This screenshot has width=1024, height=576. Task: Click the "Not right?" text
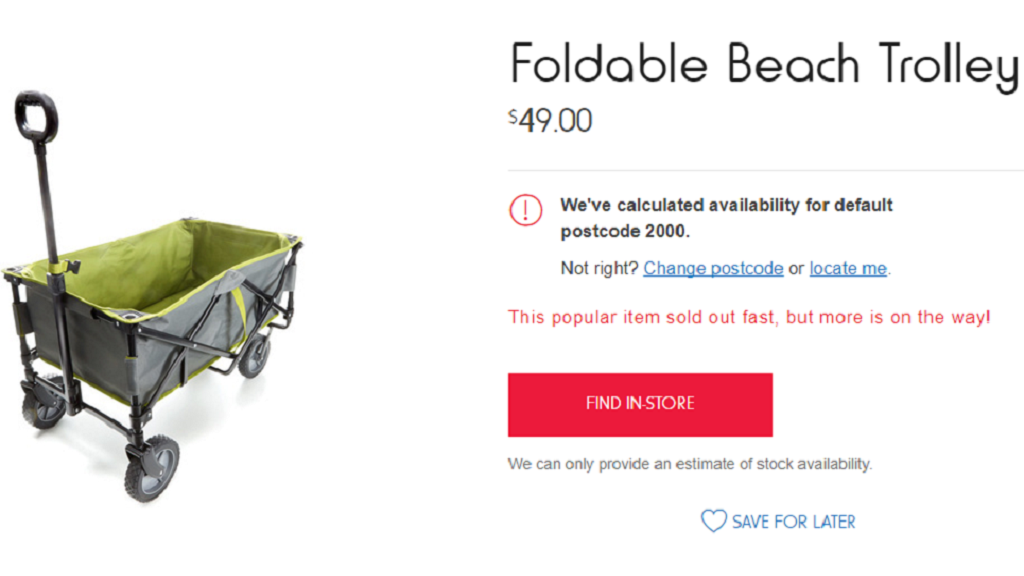[x=599, y=268]
